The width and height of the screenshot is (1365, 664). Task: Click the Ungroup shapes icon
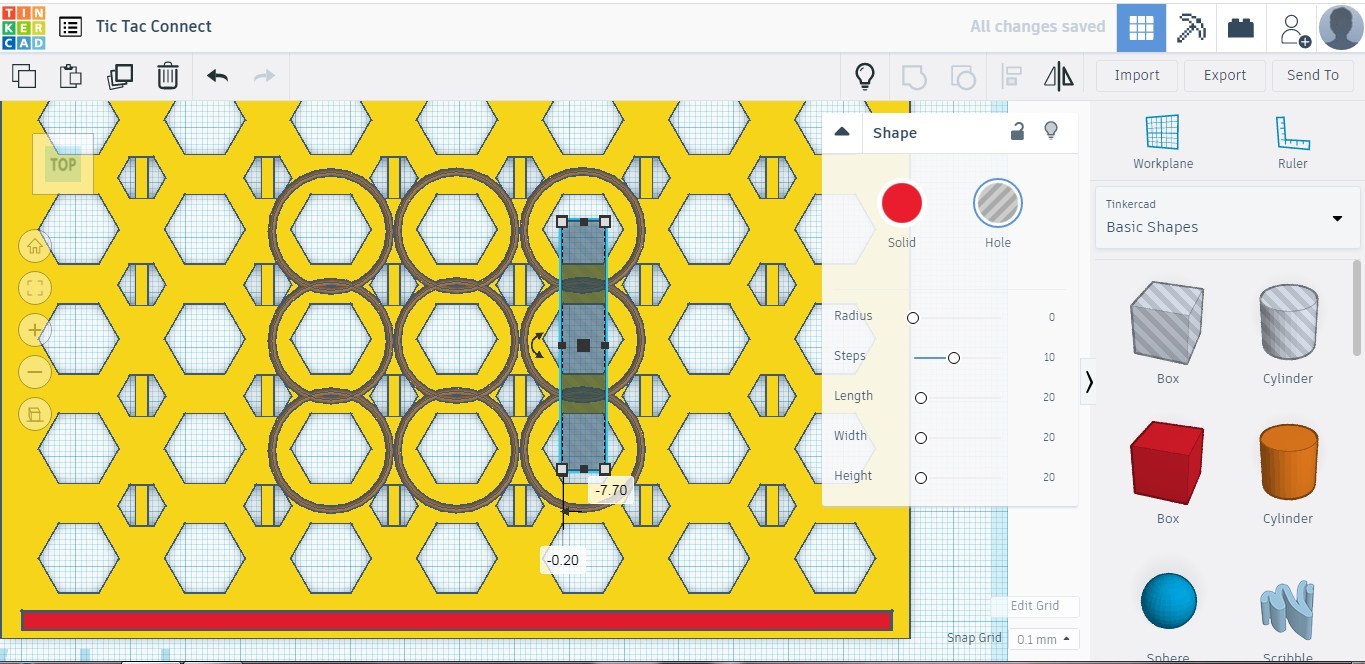[962, 76]
